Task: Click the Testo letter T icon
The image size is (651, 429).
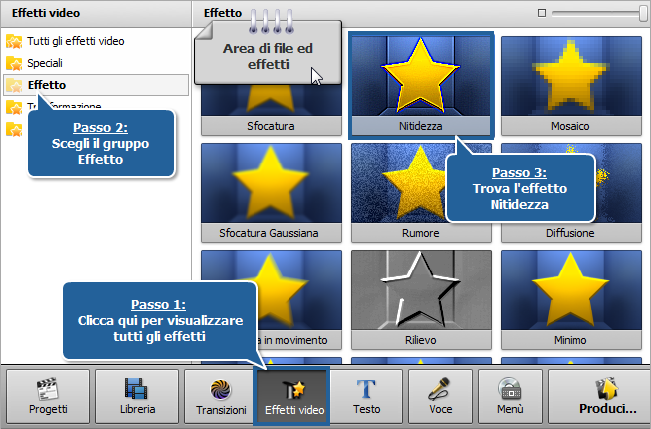Action: [x=366, y=389]
